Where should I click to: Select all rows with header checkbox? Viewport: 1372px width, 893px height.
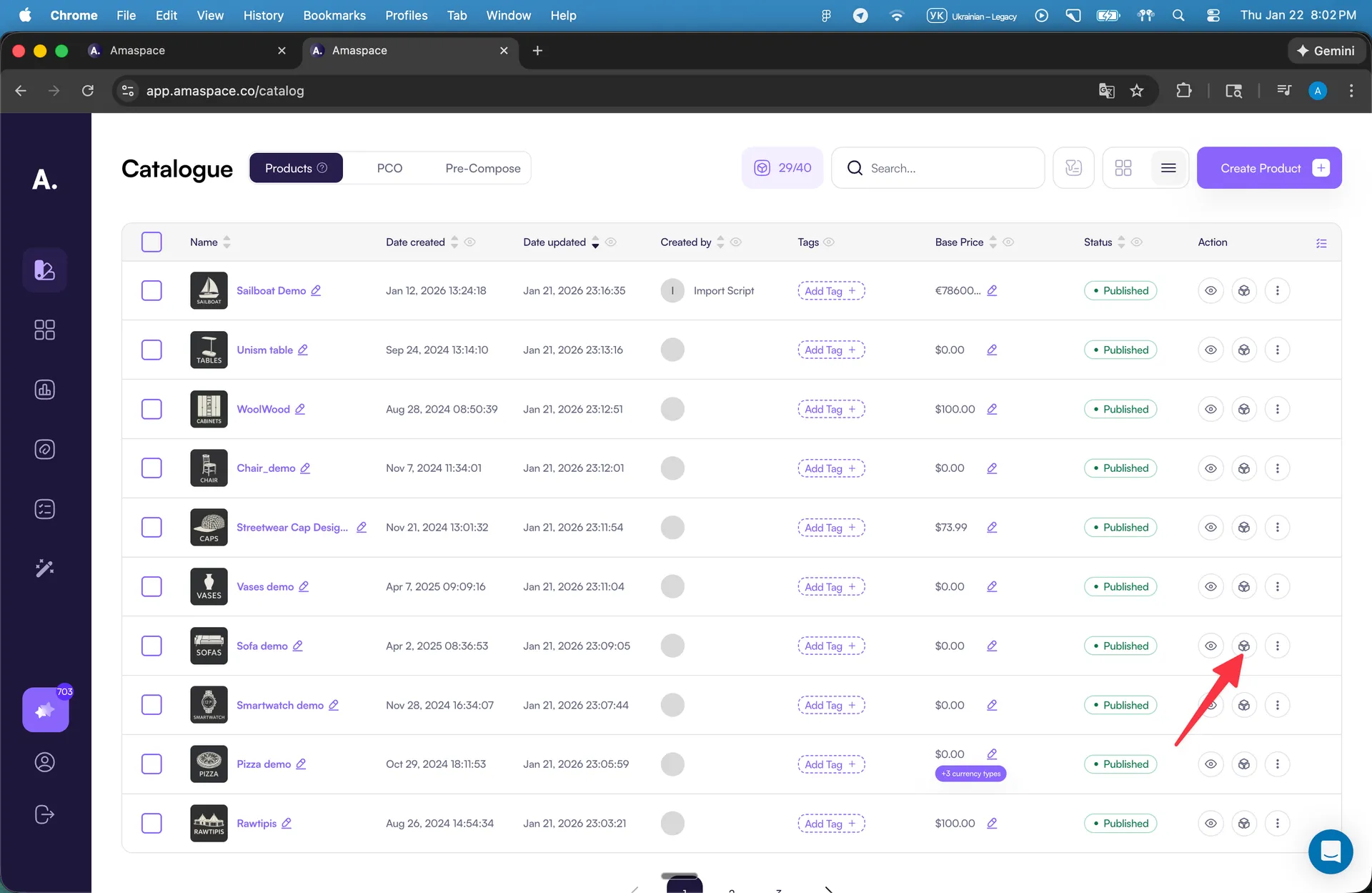click(151, 242)
